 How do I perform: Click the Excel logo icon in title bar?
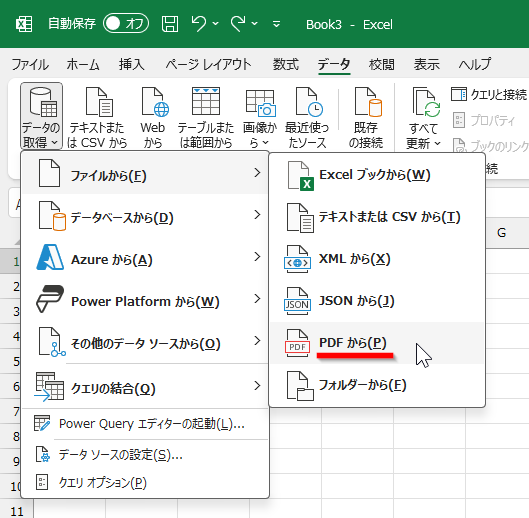click(x=24, y=24)
